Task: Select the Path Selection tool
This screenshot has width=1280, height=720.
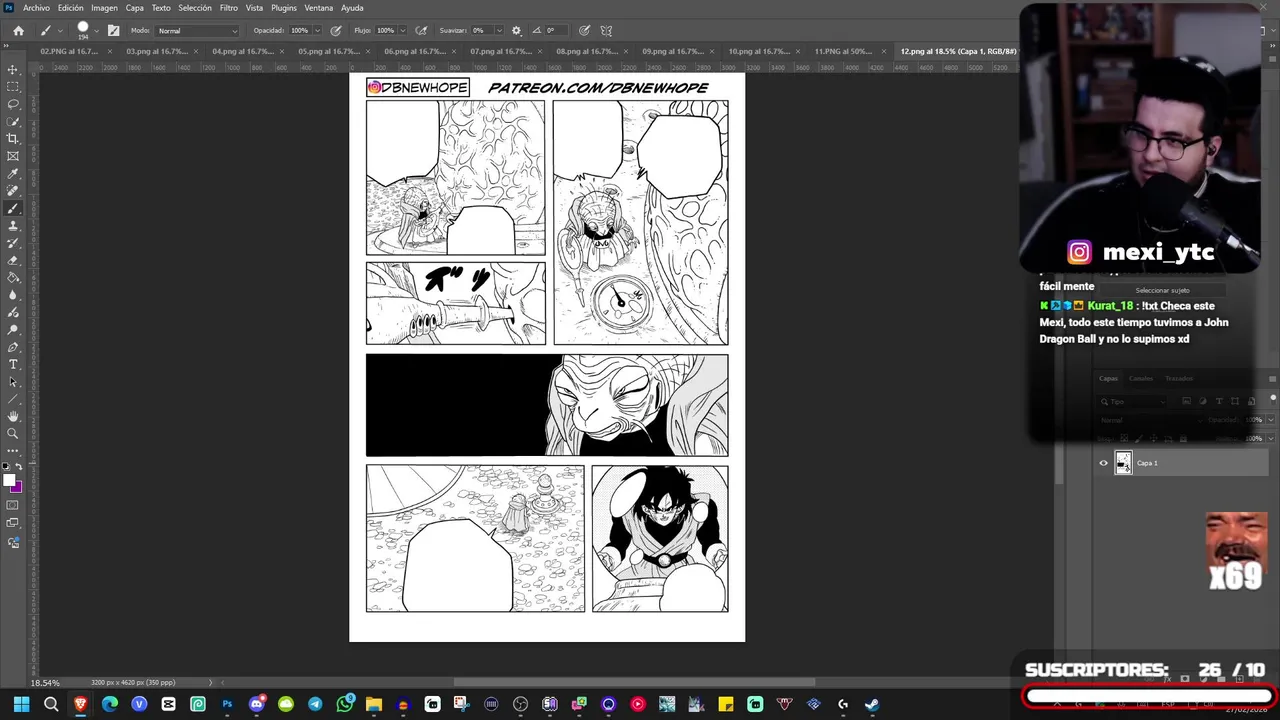Action: point(13,381)
